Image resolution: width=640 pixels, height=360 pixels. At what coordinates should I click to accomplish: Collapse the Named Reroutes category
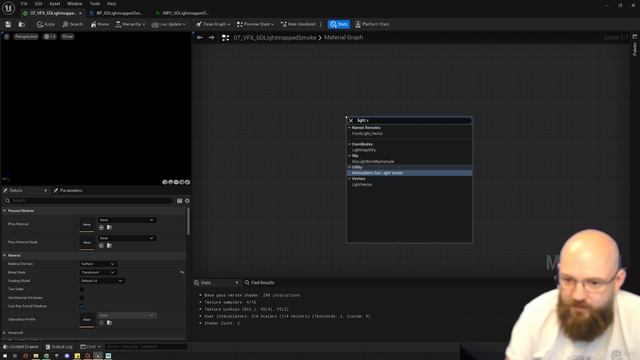click(349, 128)
